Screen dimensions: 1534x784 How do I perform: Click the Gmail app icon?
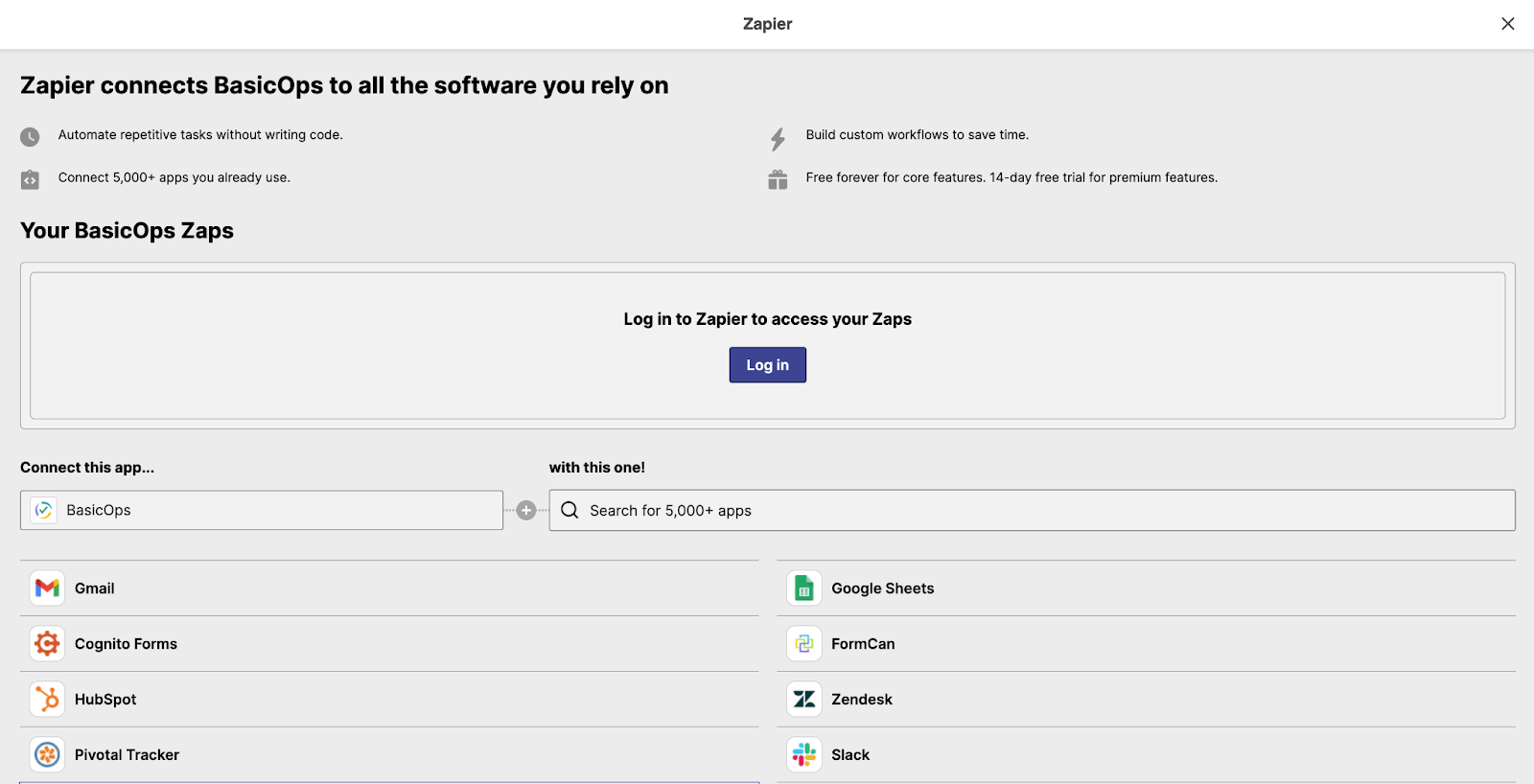tap(47, 588)
